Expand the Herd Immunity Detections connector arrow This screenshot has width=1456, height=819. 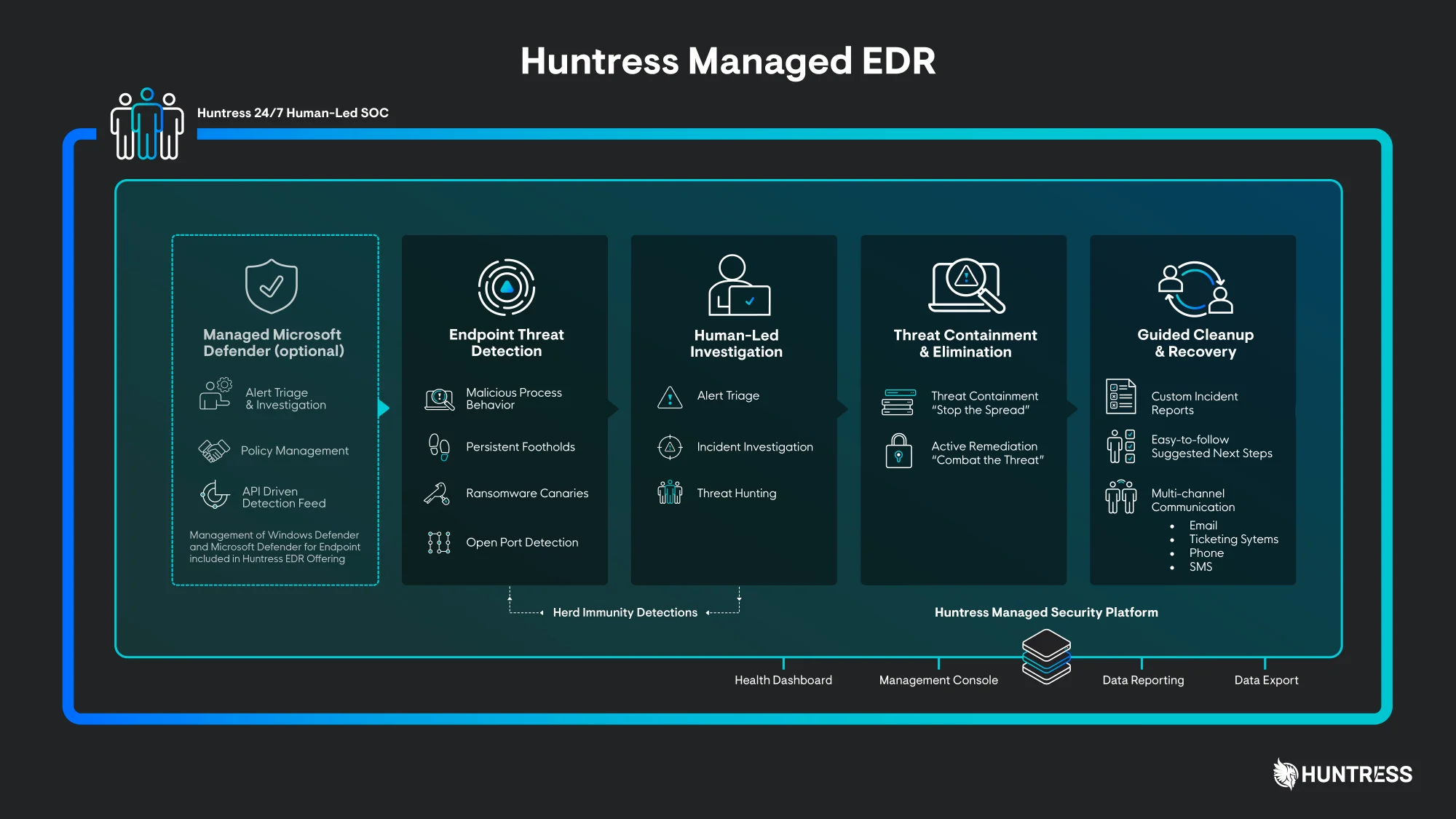(625, 612)
